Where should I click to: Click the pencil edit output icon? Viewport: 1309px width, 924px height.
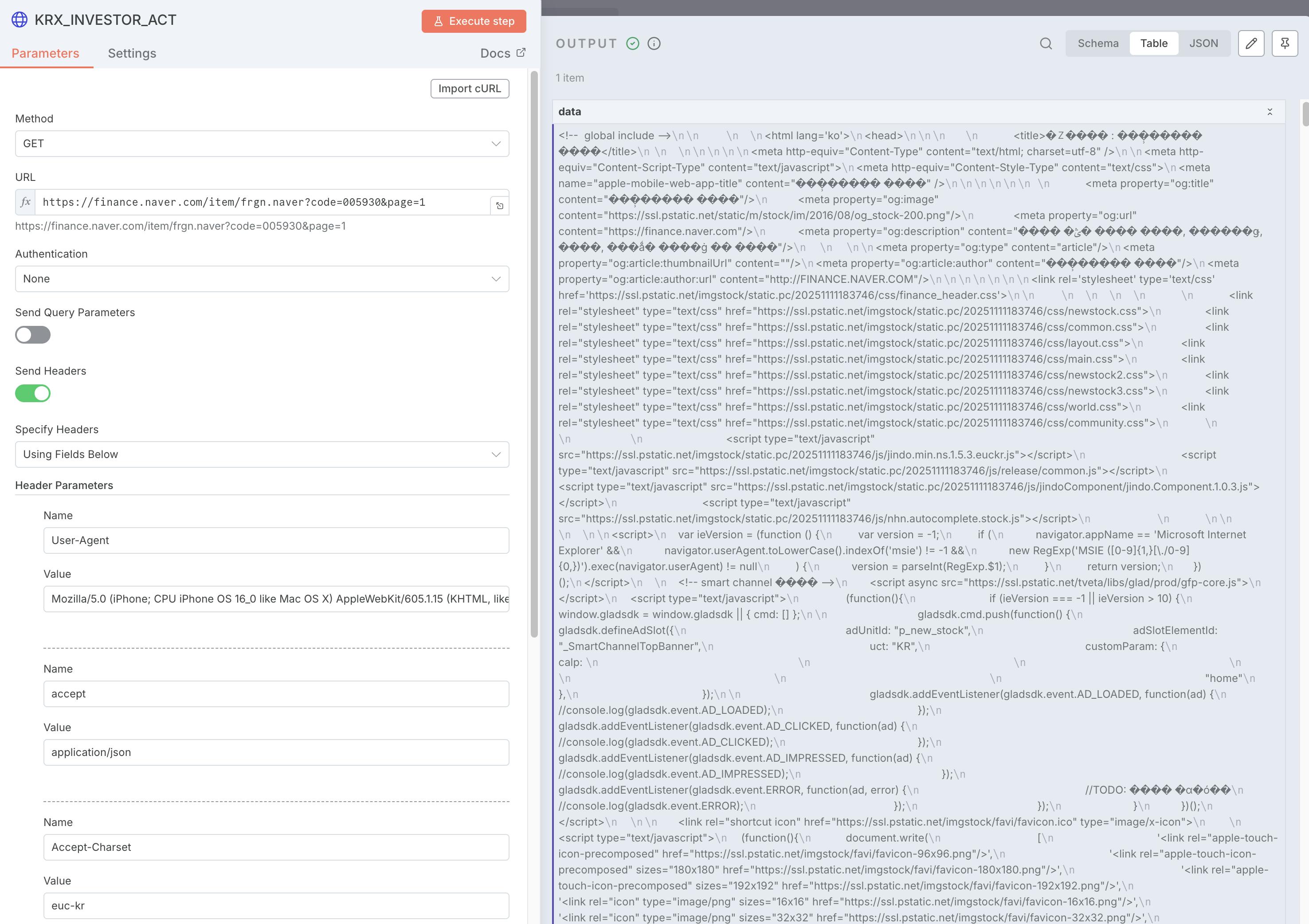pos(1251,43)
